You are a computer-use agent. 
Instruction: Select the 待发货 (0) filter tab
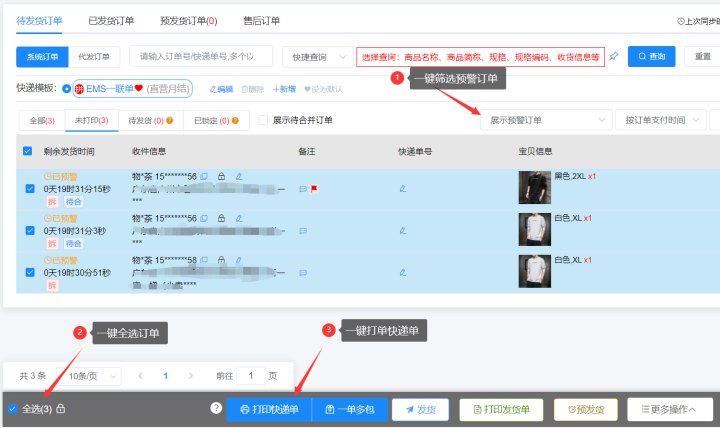pos(151,121)
